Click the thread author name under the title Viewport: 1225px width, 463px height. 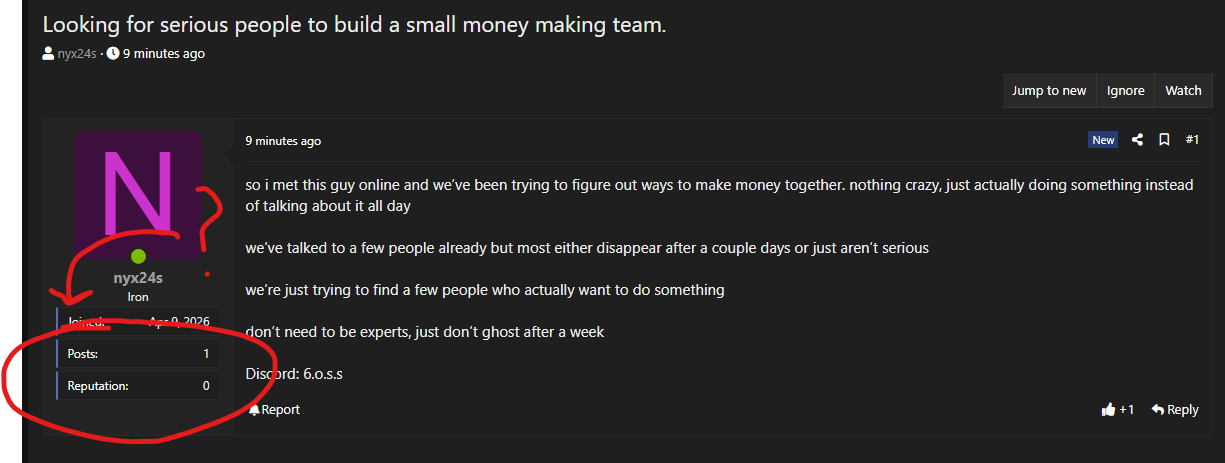(77, 54)
